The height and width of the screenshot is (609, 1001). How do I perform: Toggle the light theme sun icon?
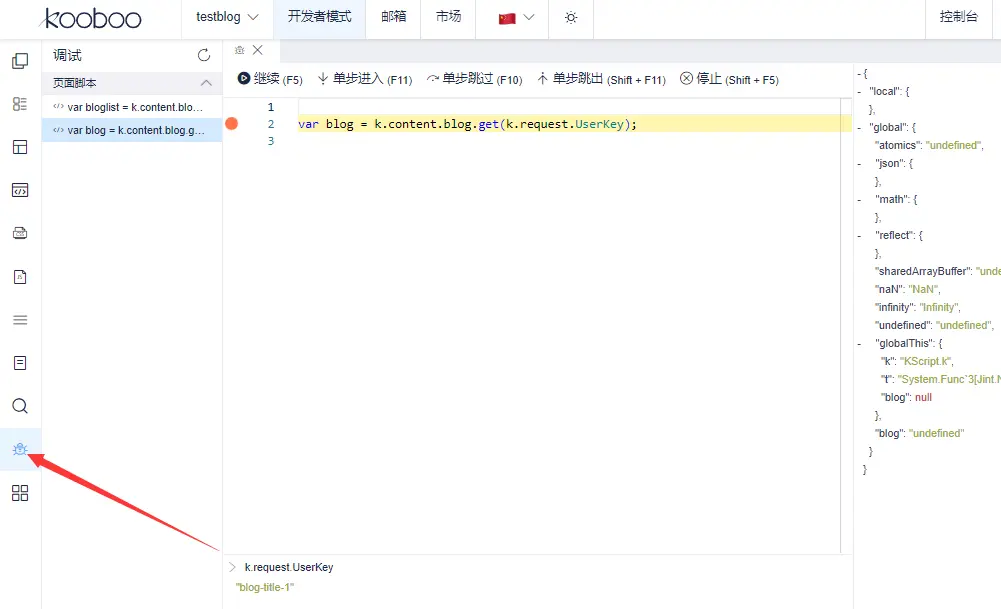coord(571,18)
